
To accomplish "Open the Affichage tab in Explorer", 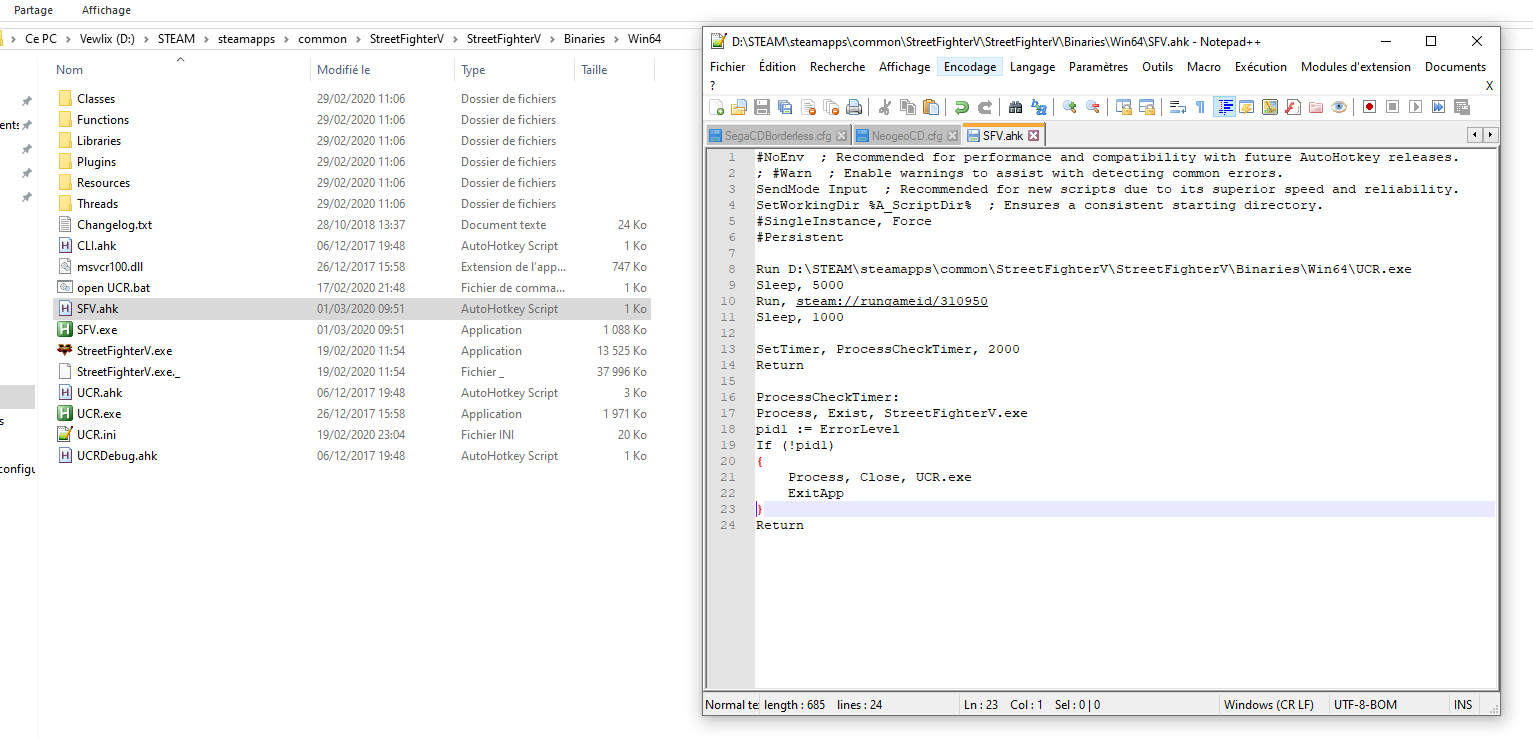I will (106, 10).
